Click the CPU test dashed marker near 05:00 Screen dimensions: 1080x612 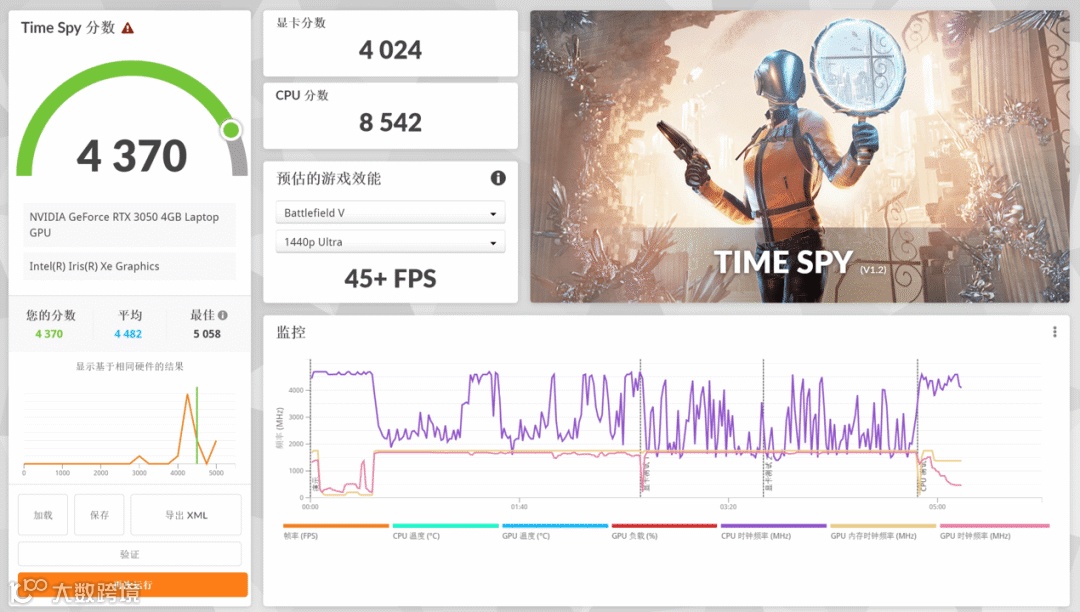[918, 427]
